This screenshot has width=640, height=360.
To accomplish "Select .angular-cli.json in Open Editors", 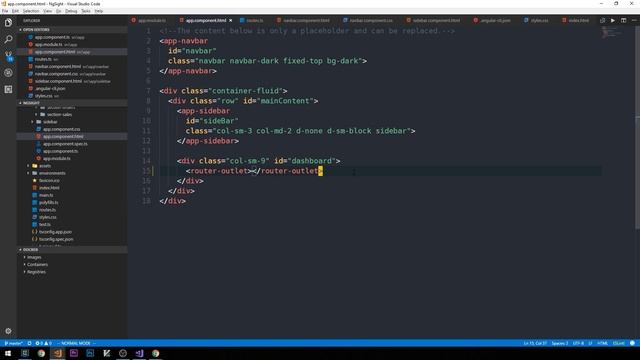I will click(50, 89).
